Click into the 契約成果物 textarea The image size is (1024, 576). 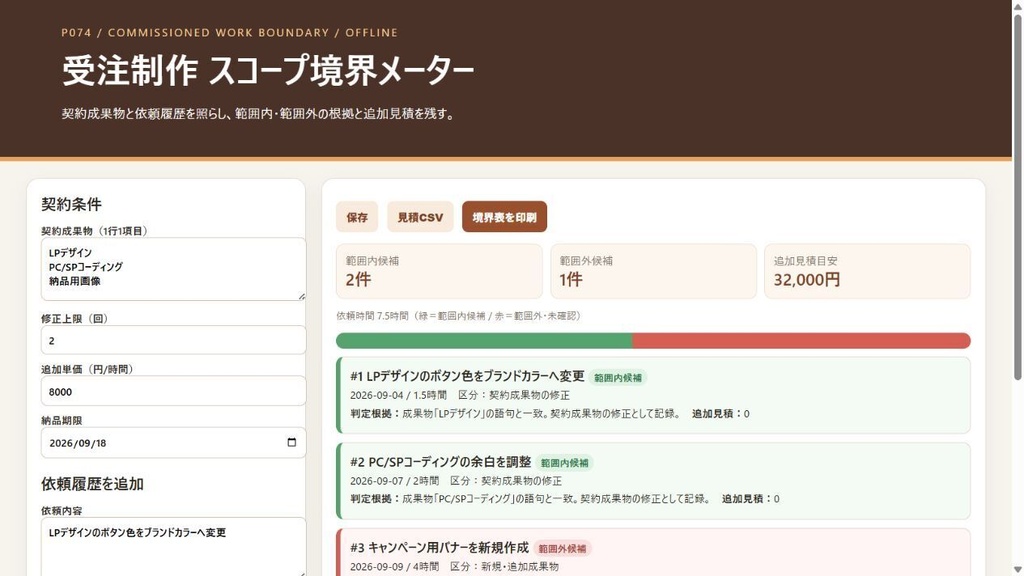173,269
